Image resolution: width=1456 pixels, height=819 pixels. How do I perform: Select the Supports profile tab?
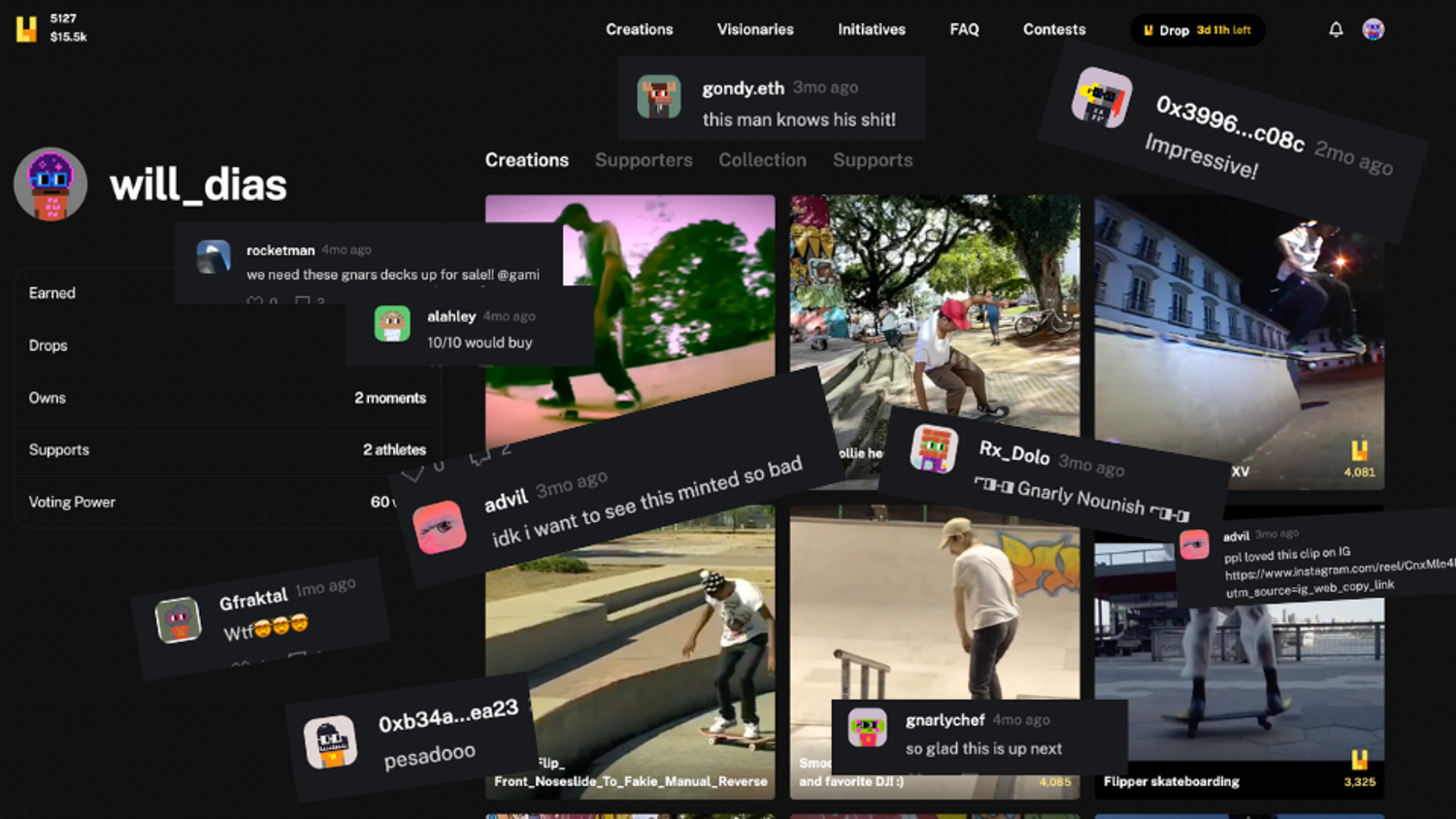[x=872, y=160]
